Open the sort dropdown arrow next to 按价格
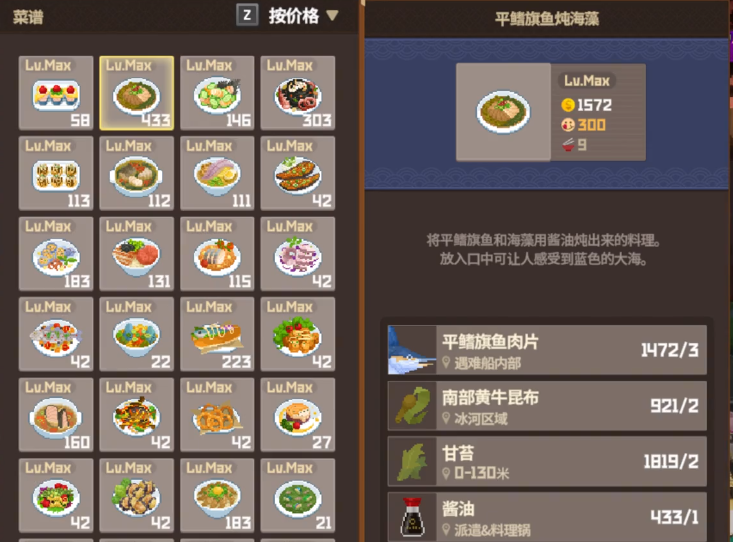The height and width of the screenshot is (542, 733). coord(332,15)
